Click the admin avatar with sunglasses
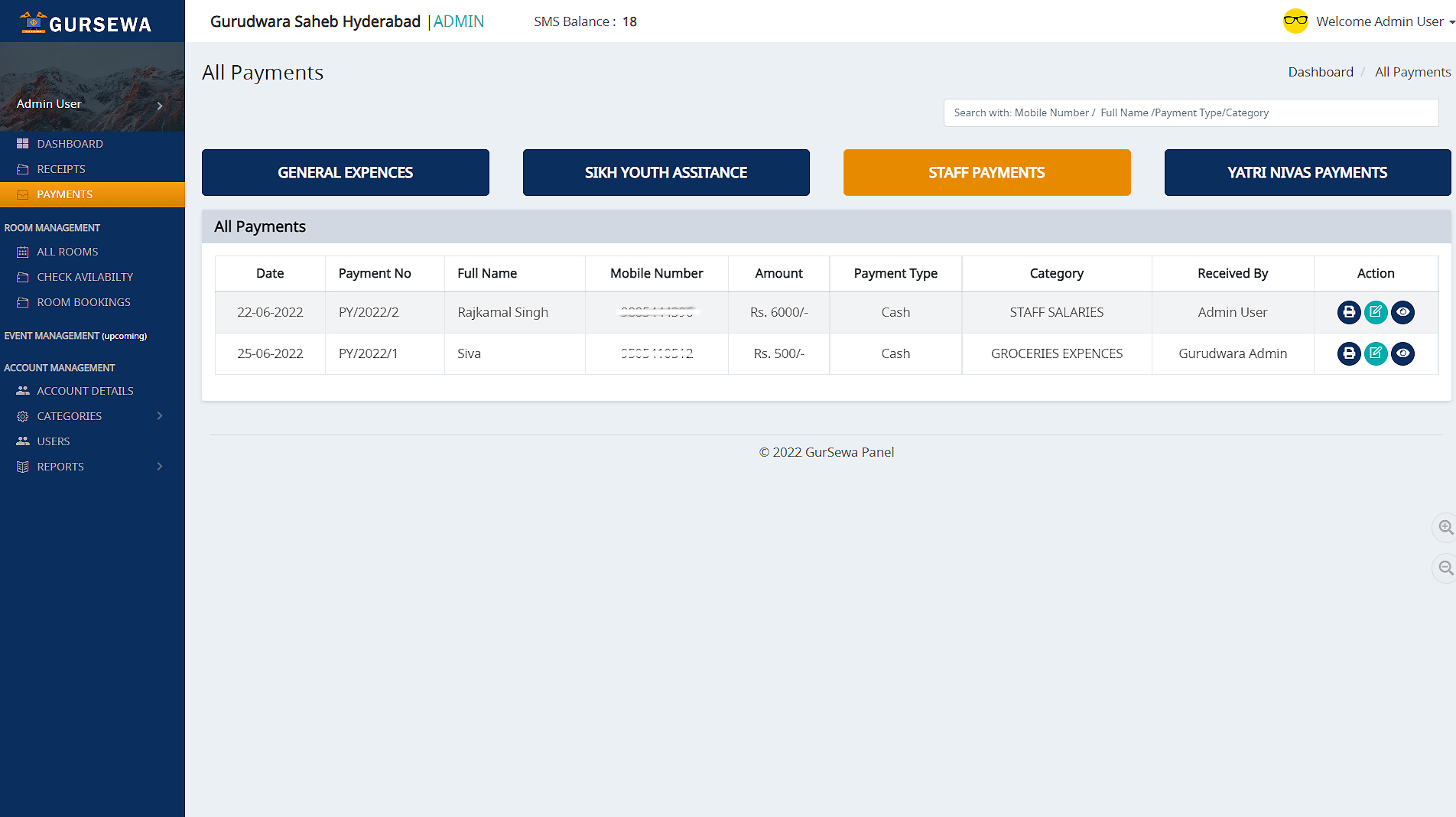The width and height of the screenshot is (1456, 817). pos(1295,21)
